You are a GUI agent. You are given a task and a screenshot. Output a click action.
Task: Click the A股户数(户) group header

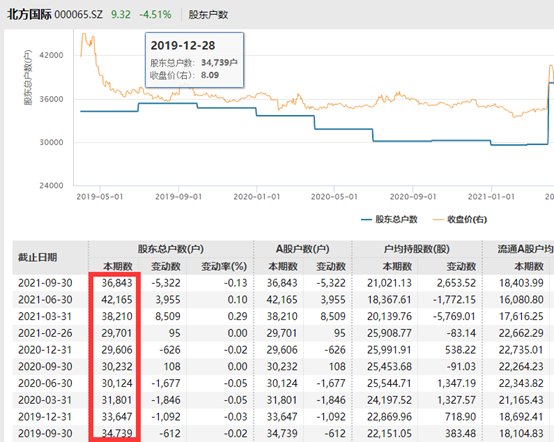[302, 249]
